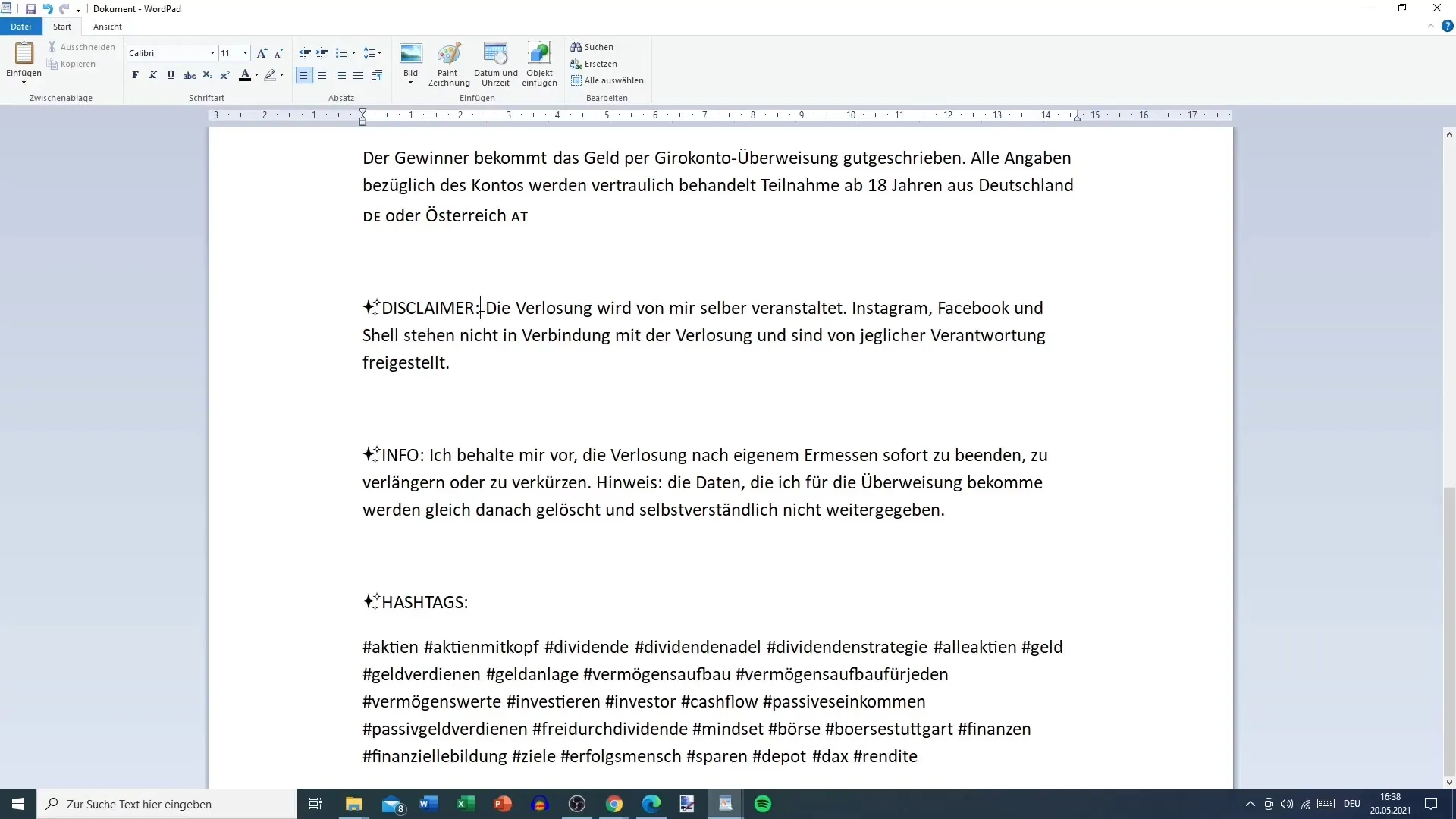Click Ersetzen in the Bearbeiten group
The height and width of the screenshot is (819, 1456).
point(594,64)
